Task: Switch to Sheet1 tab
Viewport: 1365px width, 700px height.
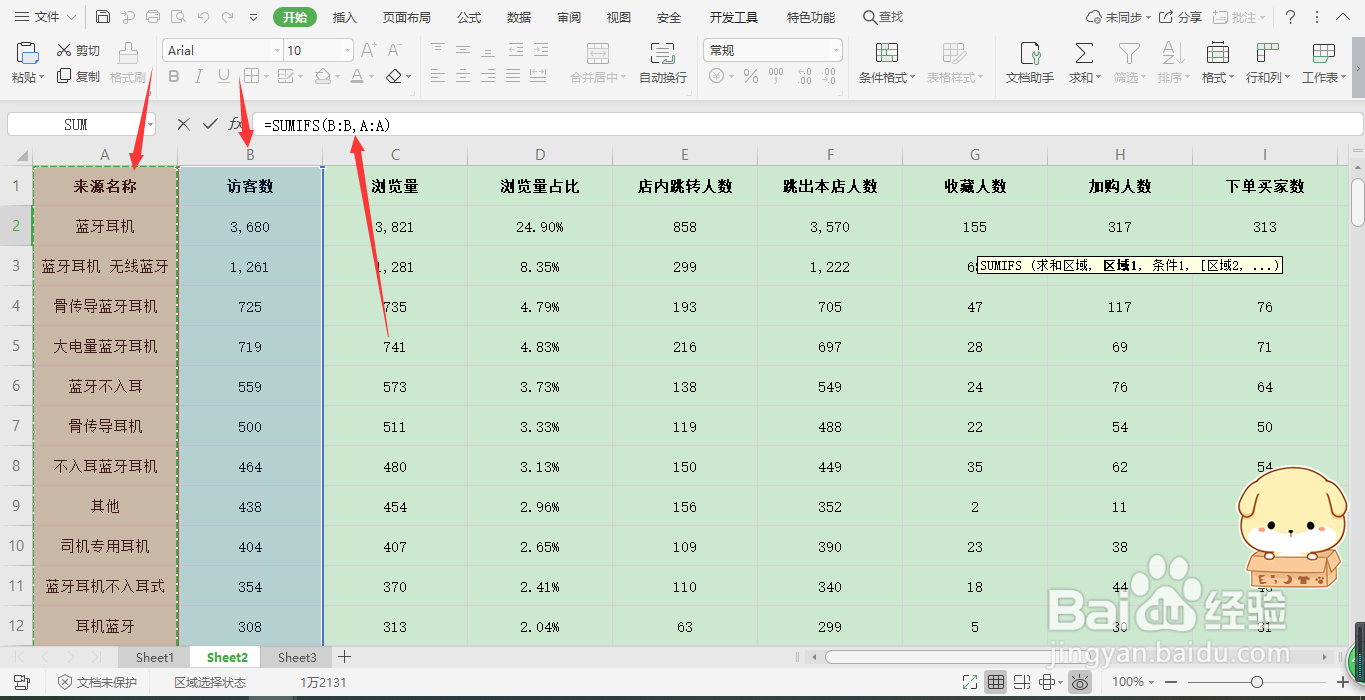Action: pyautogui.click(x=155, y=657)
